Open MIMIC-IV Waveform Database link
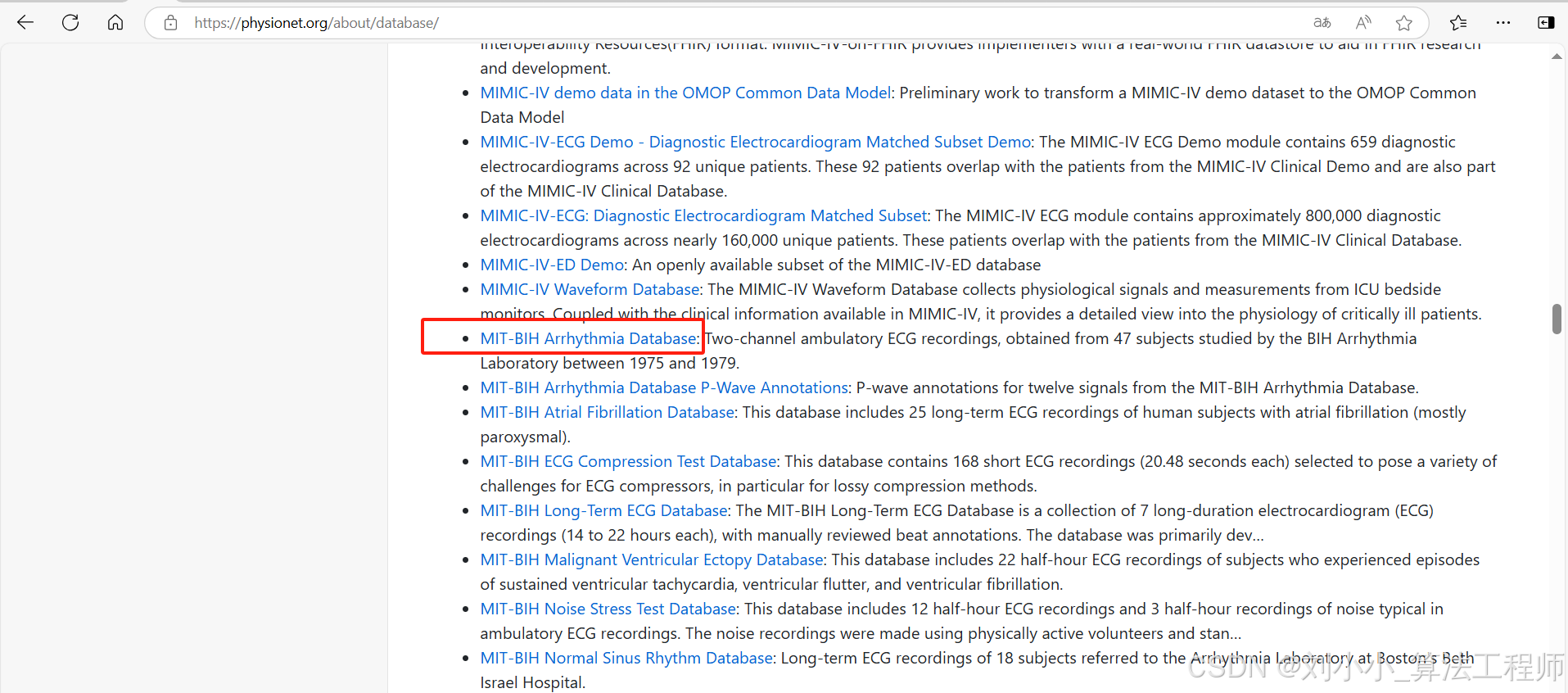1568x693 pixels. [590, 289]
